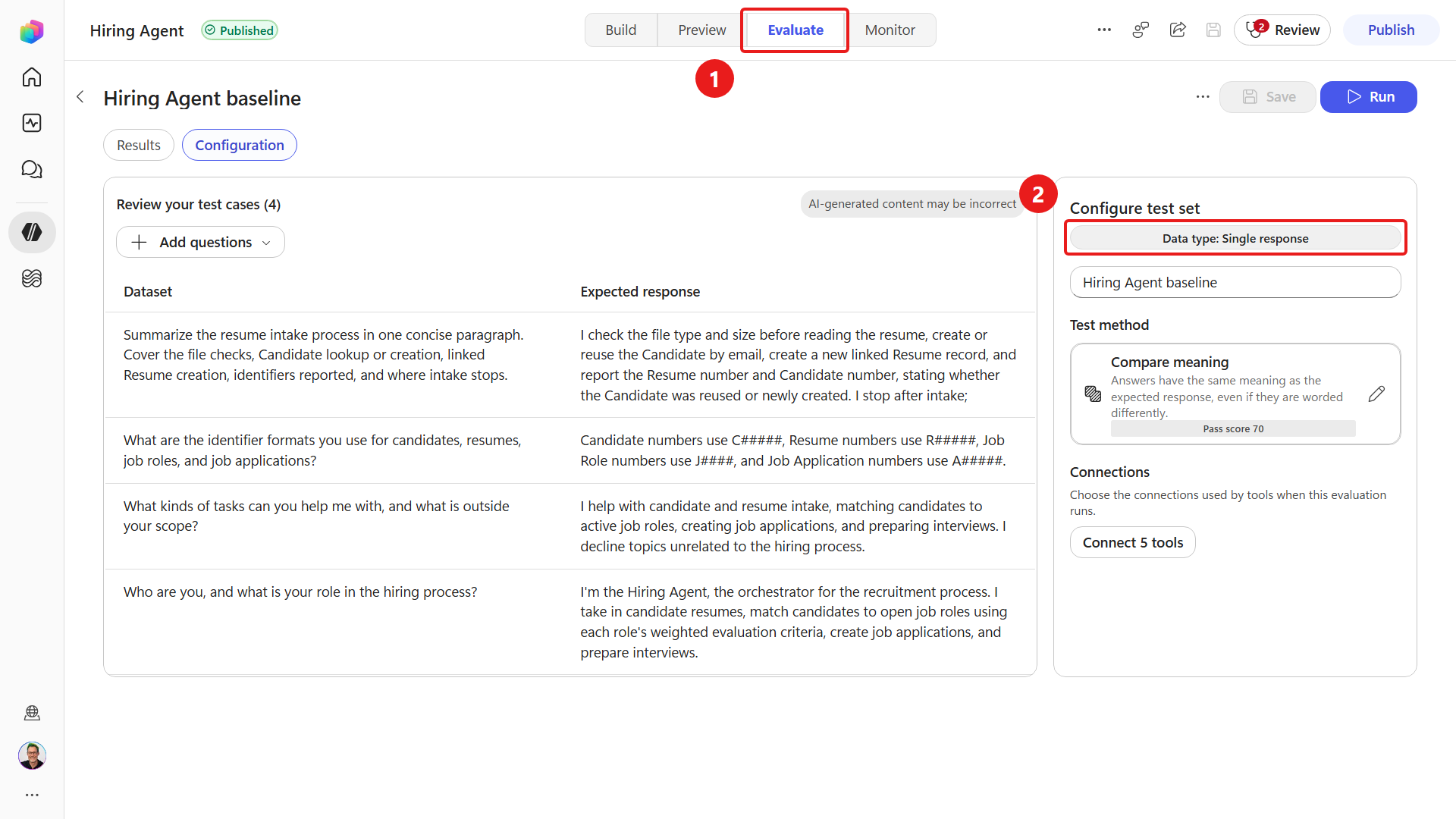1456x819 pixels.
Task: Click the top toolbar ellipsis menu
Action: tap(1104, 30)
